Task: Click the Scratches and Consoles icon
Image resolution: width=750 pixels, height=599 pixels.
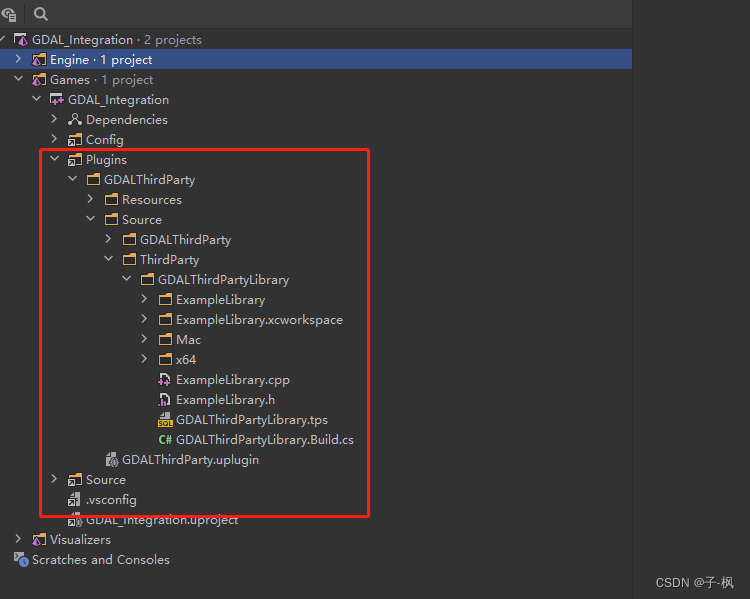Action: coord(21,559)
